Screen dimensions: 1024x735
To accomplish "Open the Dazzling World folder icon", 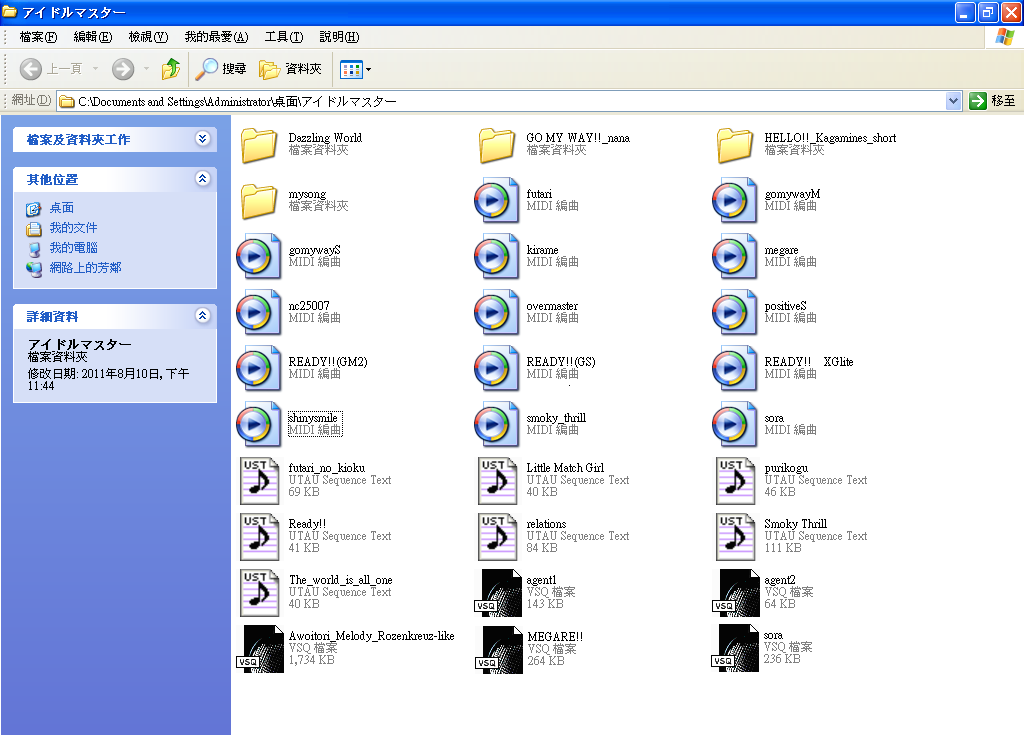I will pyautogui.click(x=259, y=145).
